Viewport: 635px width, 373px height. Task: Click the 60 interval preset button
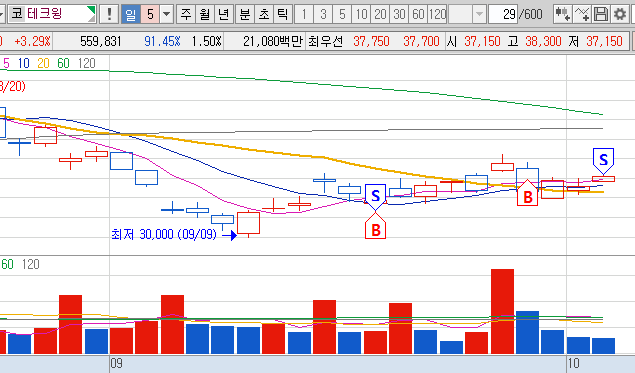(418, 15)
